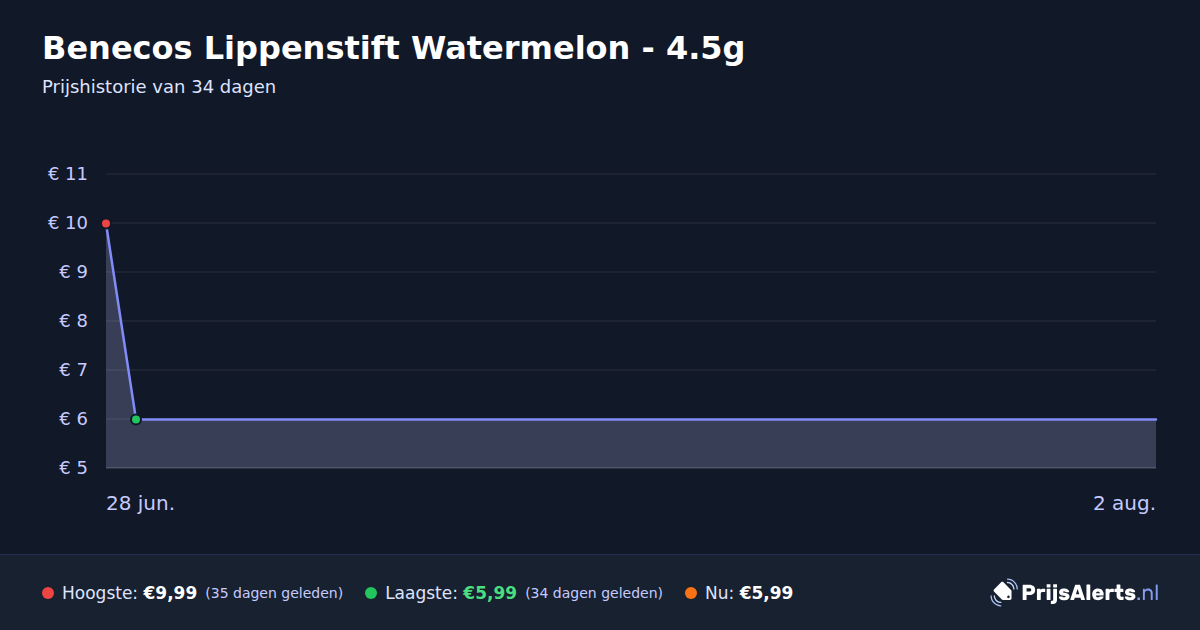Click the red highest-price point on chart
This screenshot has height=630, width=1200.
pos(106,223)
